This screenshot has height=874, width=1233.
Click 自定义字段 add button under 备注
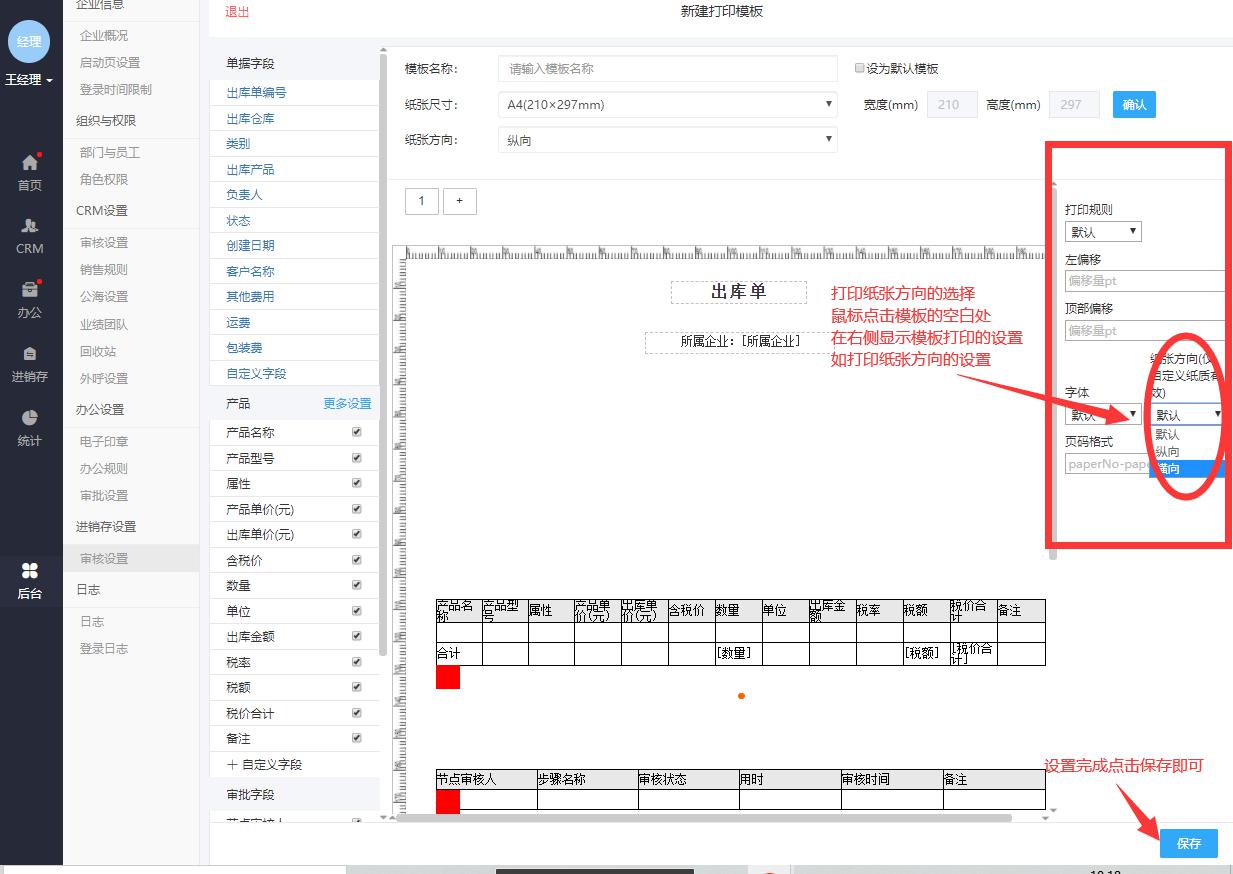(x=265, y=764)
